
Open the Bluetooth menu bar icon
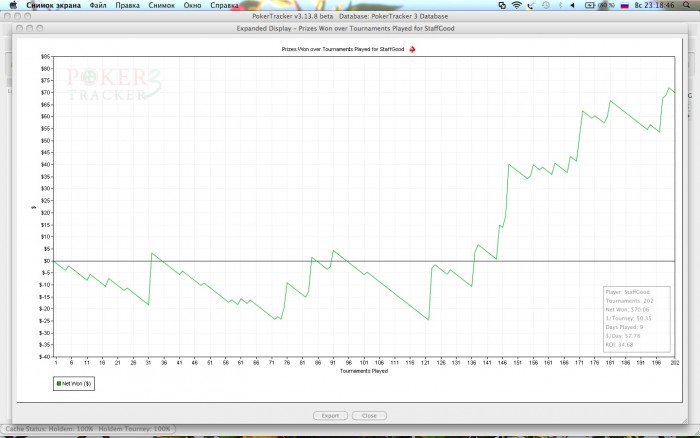point(560,5)
